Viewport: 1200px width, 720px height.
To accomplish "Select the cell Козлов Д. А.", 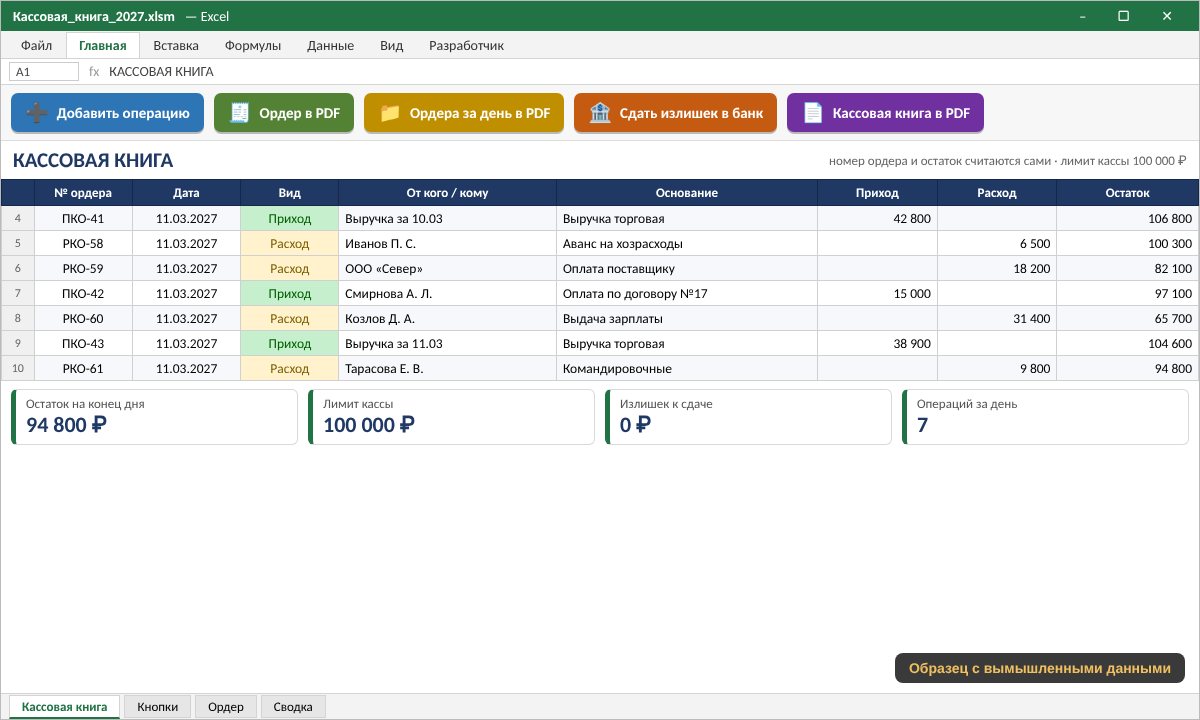I will pos(448,319).
